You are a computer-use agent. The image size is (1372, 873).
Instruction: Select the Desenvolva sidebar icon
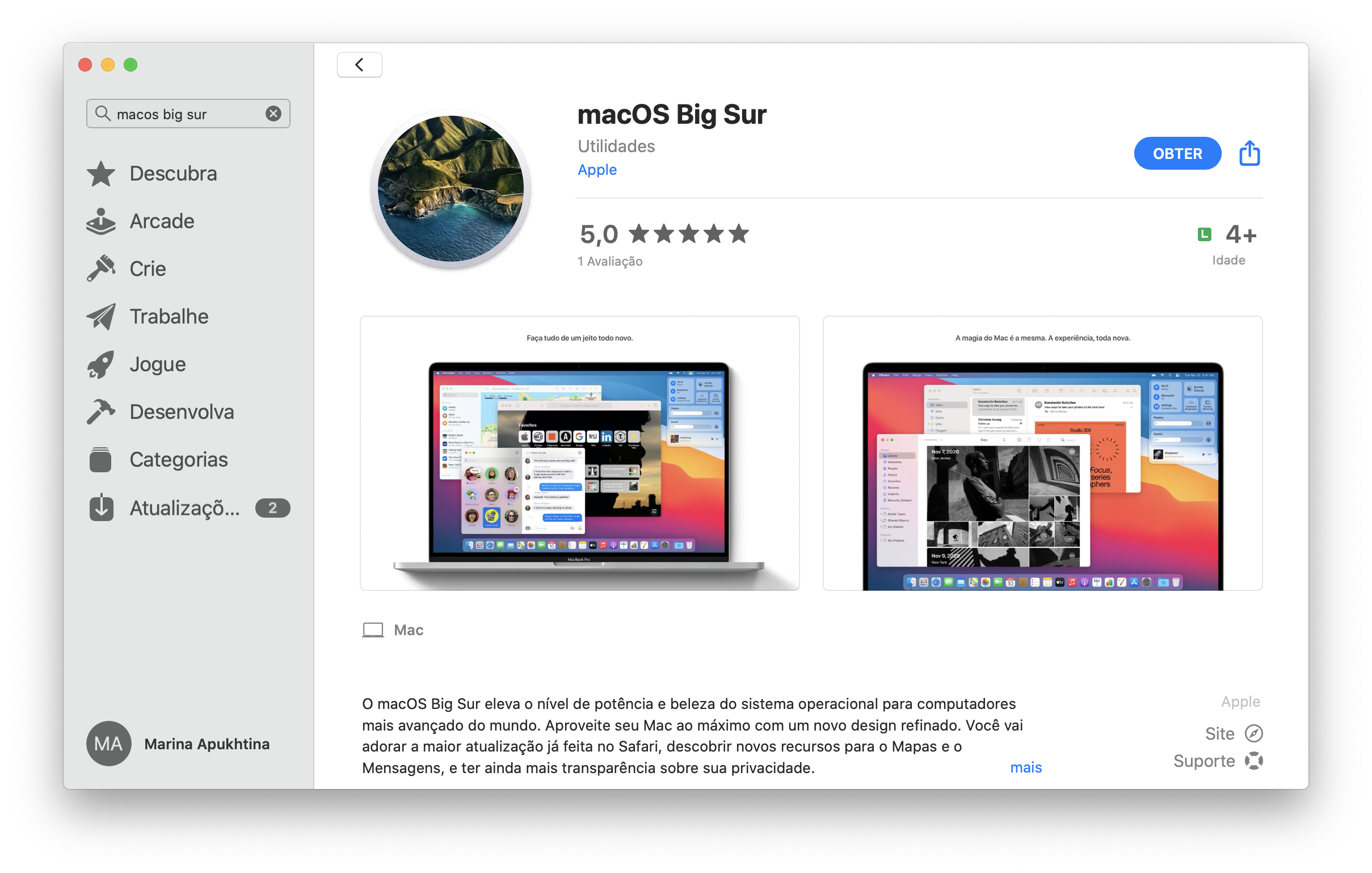coord(104,412)
